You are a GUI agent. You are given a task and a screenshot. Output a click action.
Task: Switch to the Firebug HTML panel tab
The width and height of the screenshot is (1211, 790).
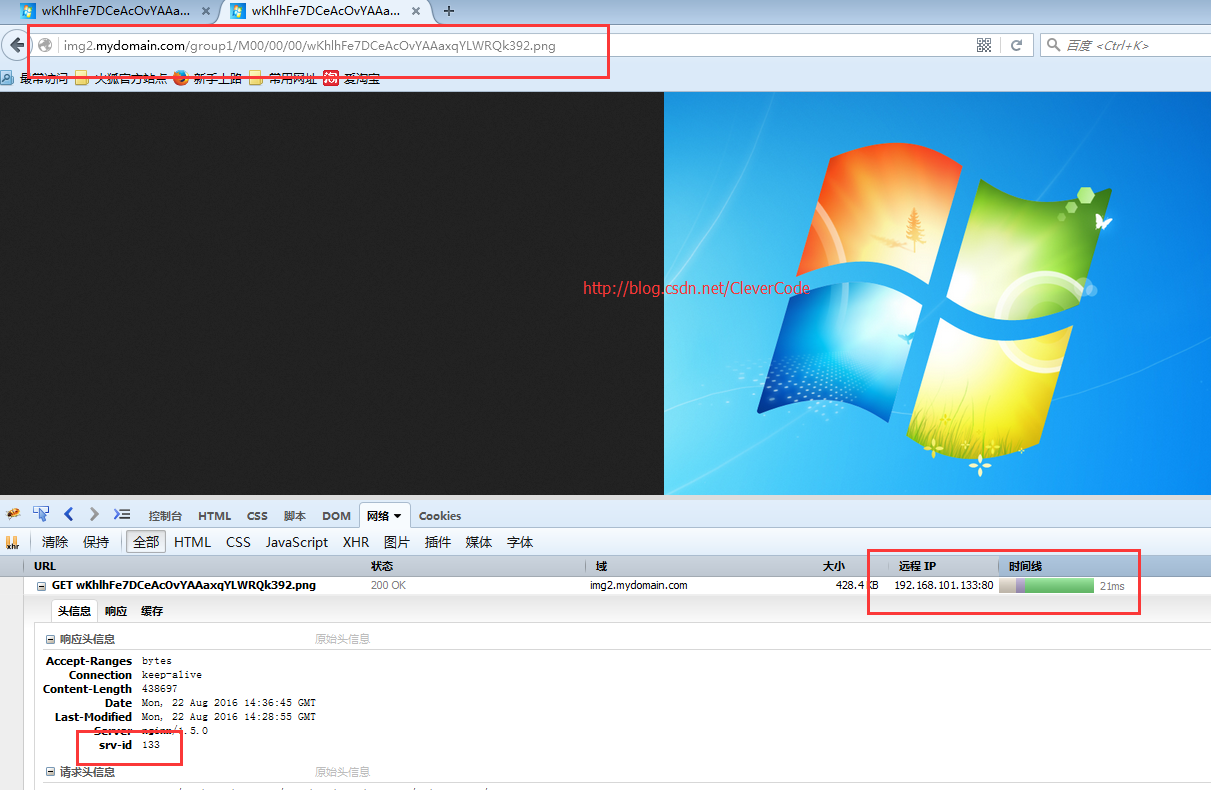point(214,516)
